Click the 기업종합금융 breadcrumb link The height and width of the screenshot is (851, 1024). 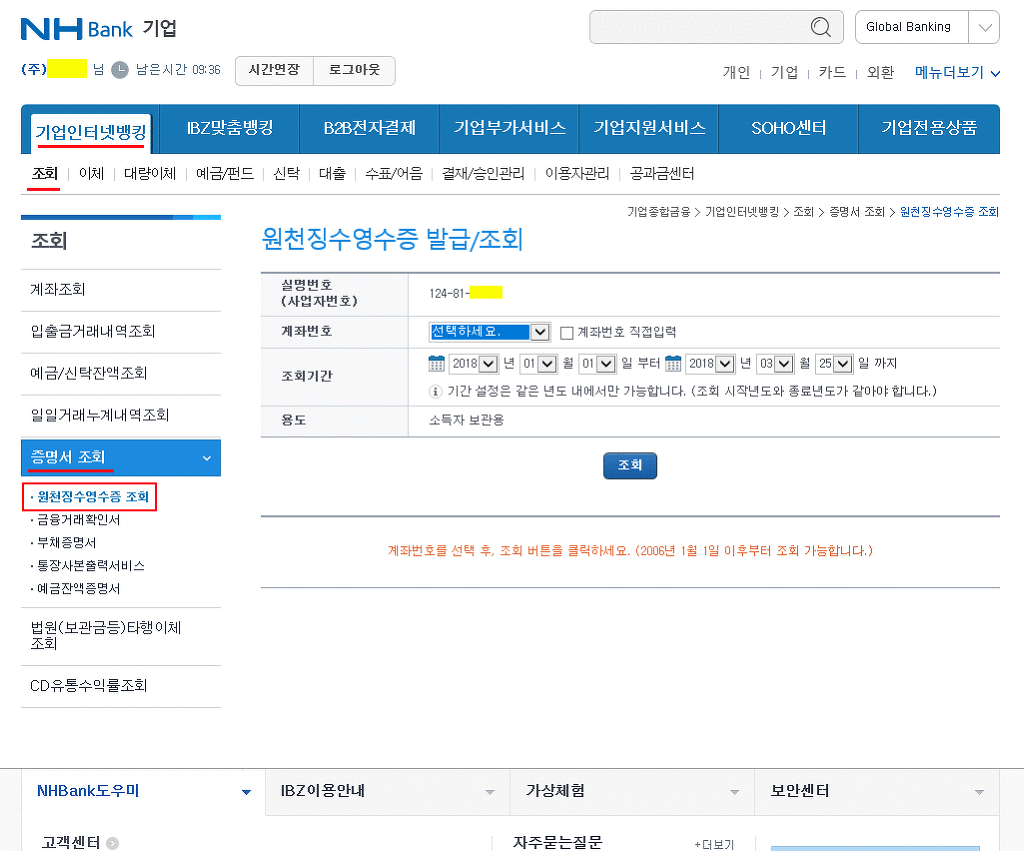click(x=658, y=212)
